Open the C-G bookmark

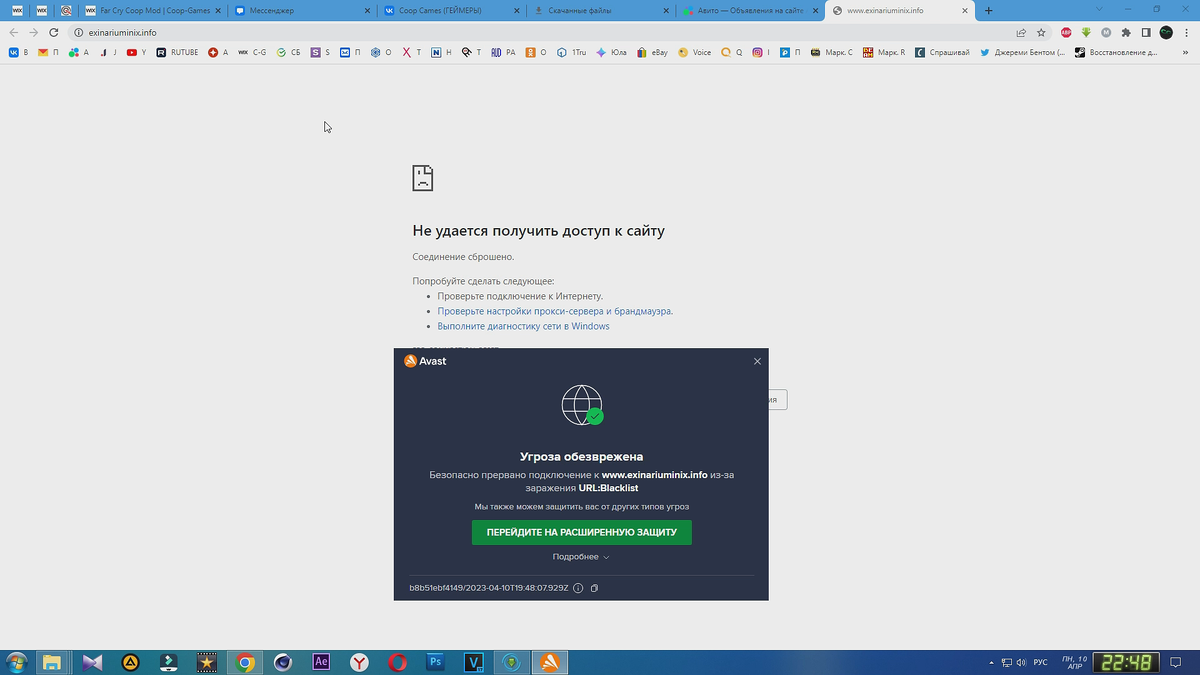click(x=252, y=52)
